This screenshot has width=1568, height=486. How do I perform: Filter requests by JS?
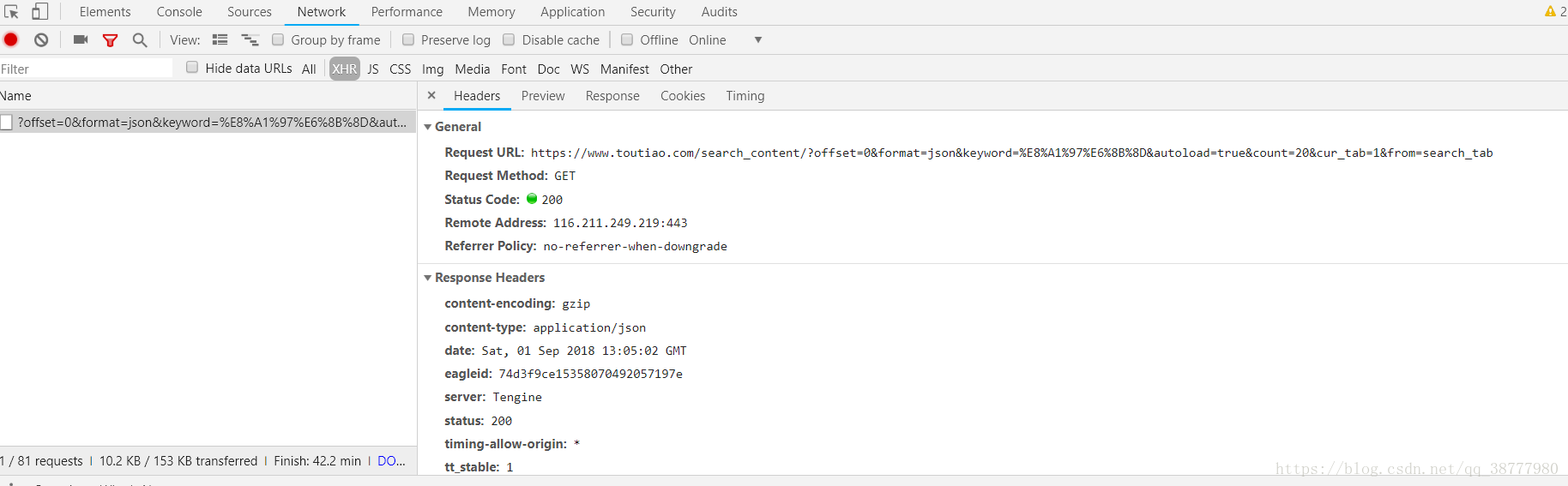pyautogui.click(x=373, y=69)
